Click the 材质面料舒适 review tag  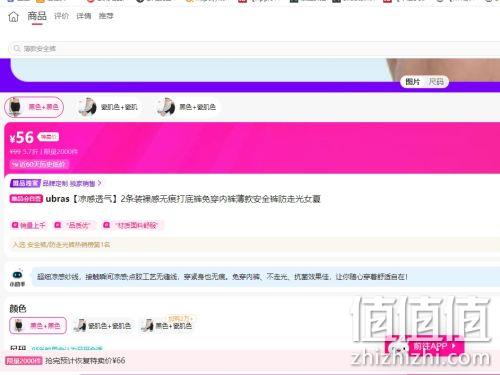(x=133, y=226)
